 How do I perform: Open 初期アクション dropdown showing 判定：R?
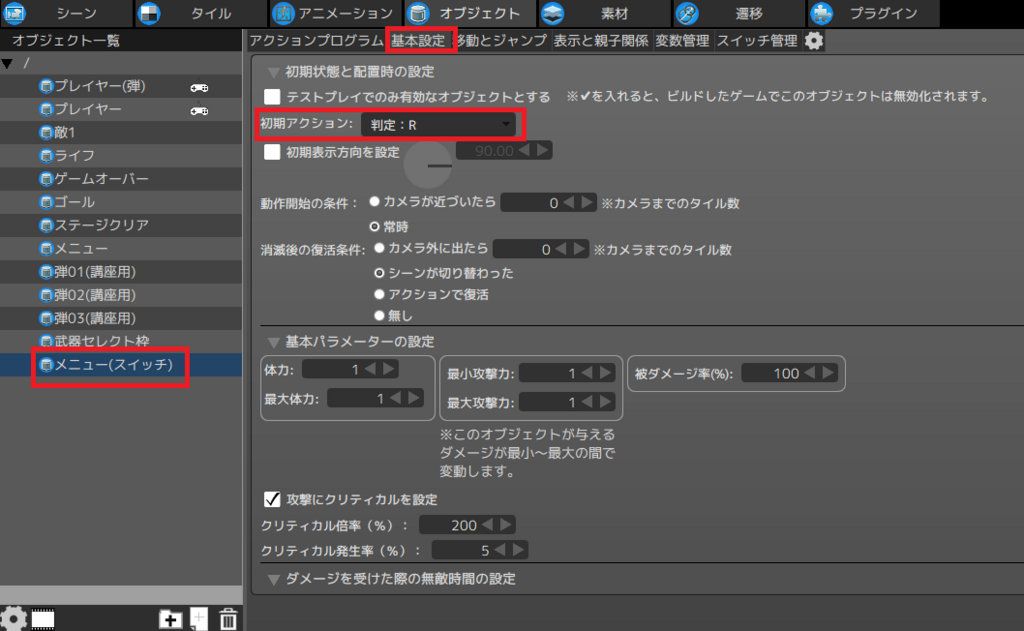[438, 124]
